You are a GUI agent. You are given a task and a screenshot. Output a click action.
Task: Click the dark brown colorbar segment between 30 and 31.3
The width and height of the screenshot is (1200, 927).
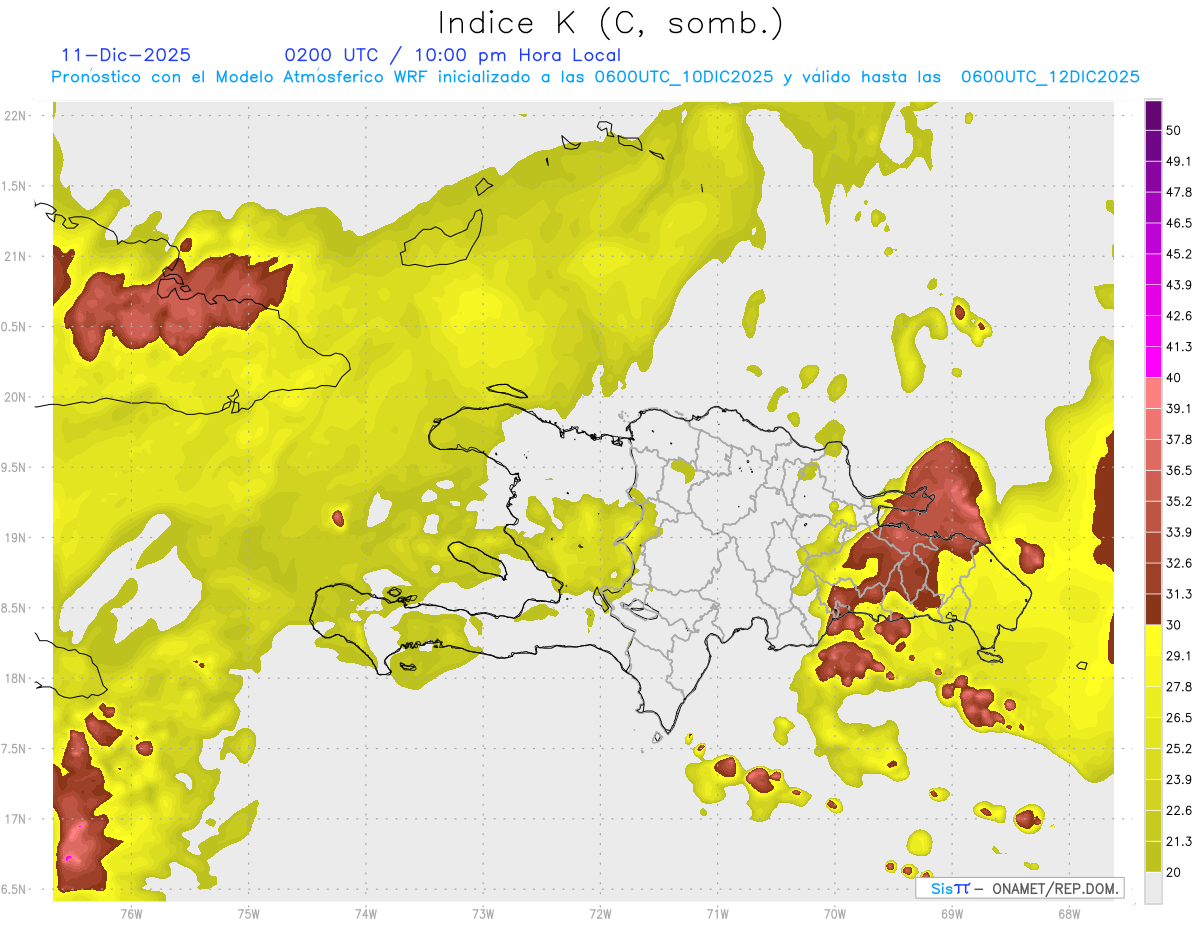click(1153, 609)
